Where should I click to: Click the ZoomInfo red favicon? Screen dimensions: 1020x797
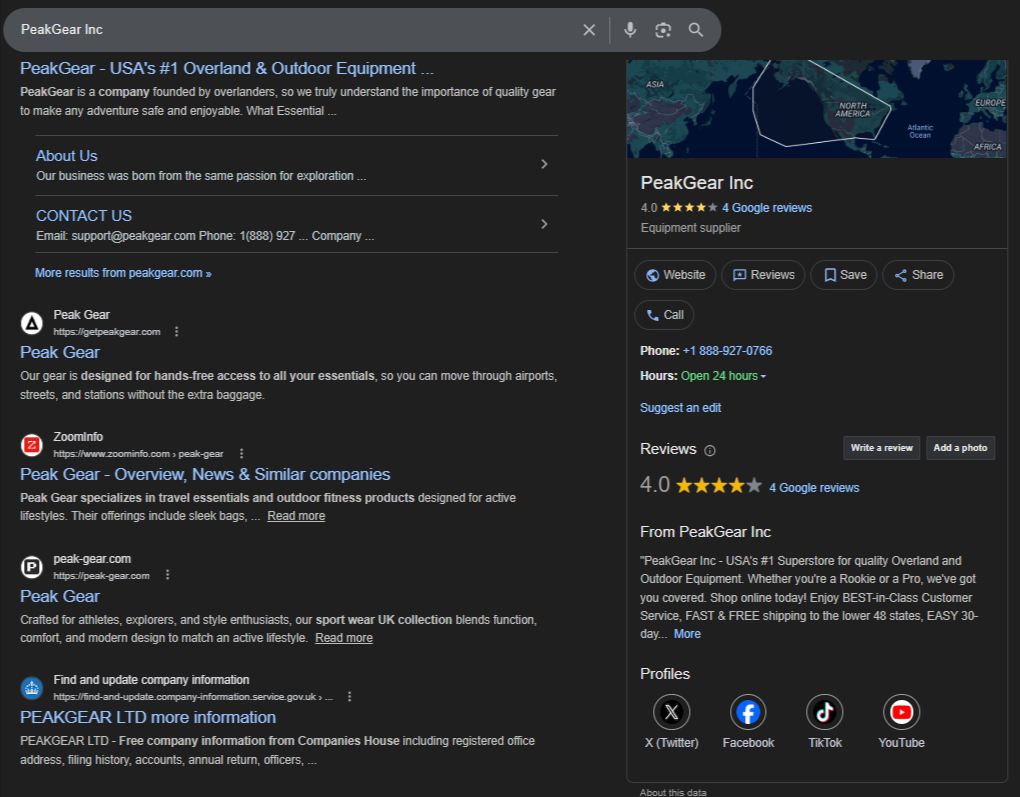click(32, 445)
